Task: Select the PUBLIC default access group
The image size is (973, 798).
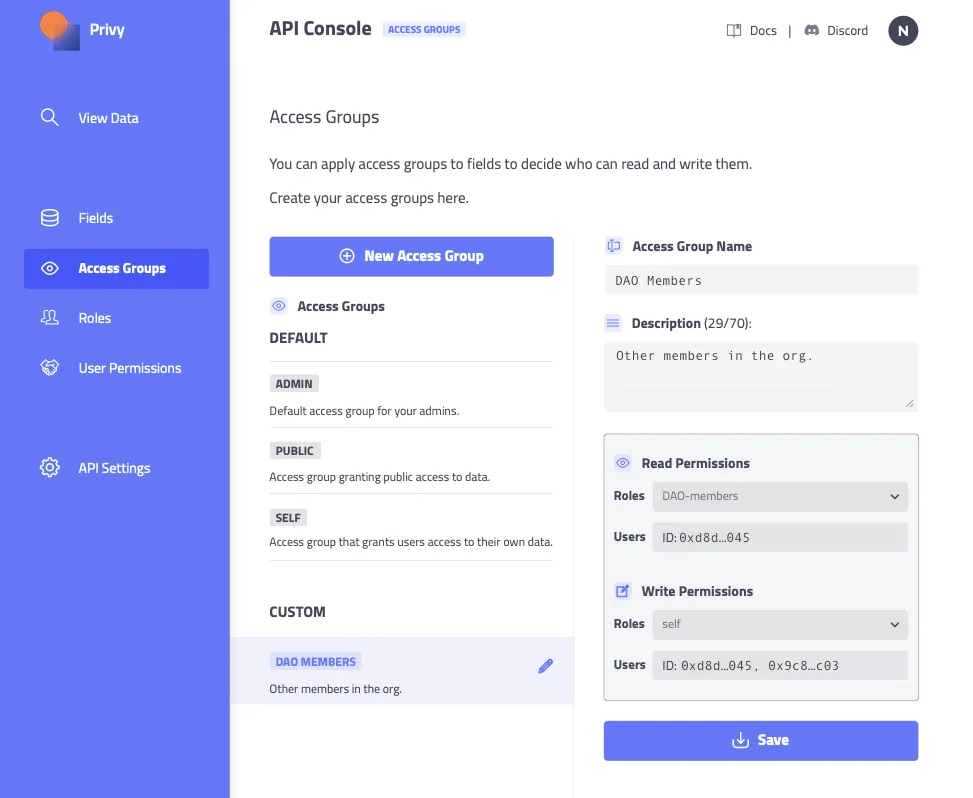Action: click(295, 451)
